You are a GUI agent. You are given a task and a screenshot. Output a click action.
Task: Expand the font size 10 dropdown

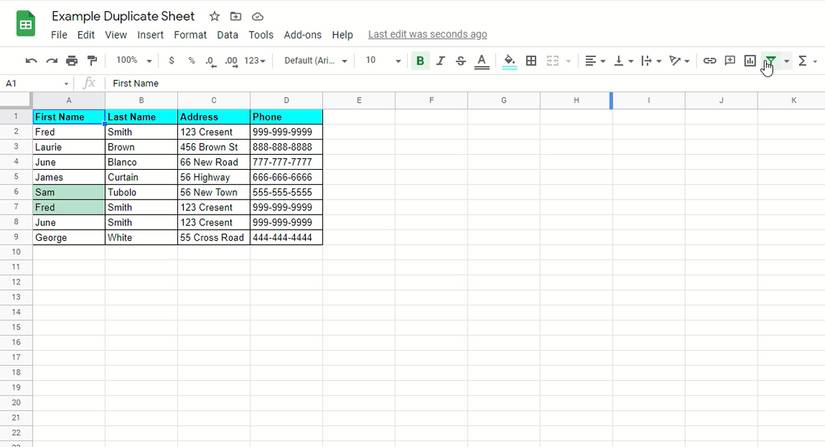(383, 61)
